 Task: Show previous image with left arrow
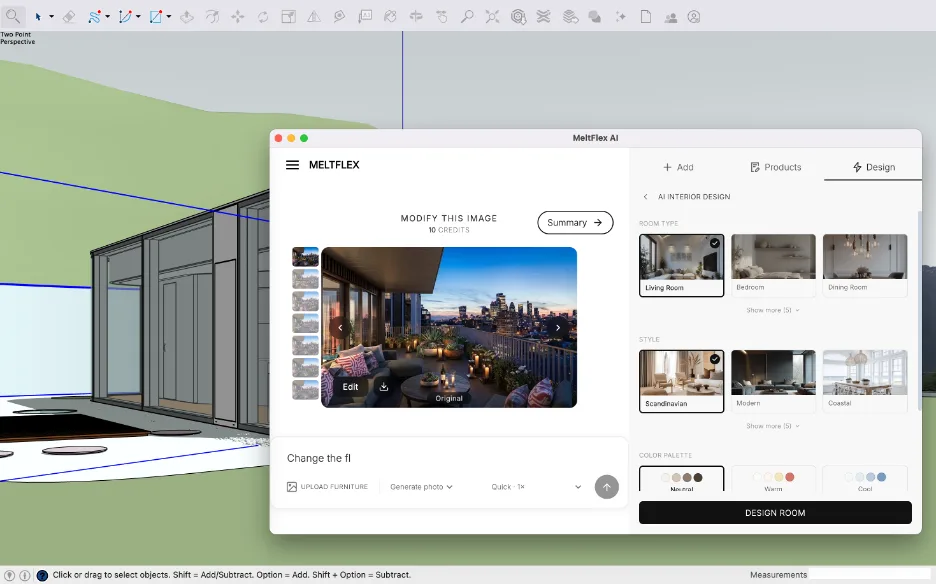pyautogui.click(x=340, y=327)
